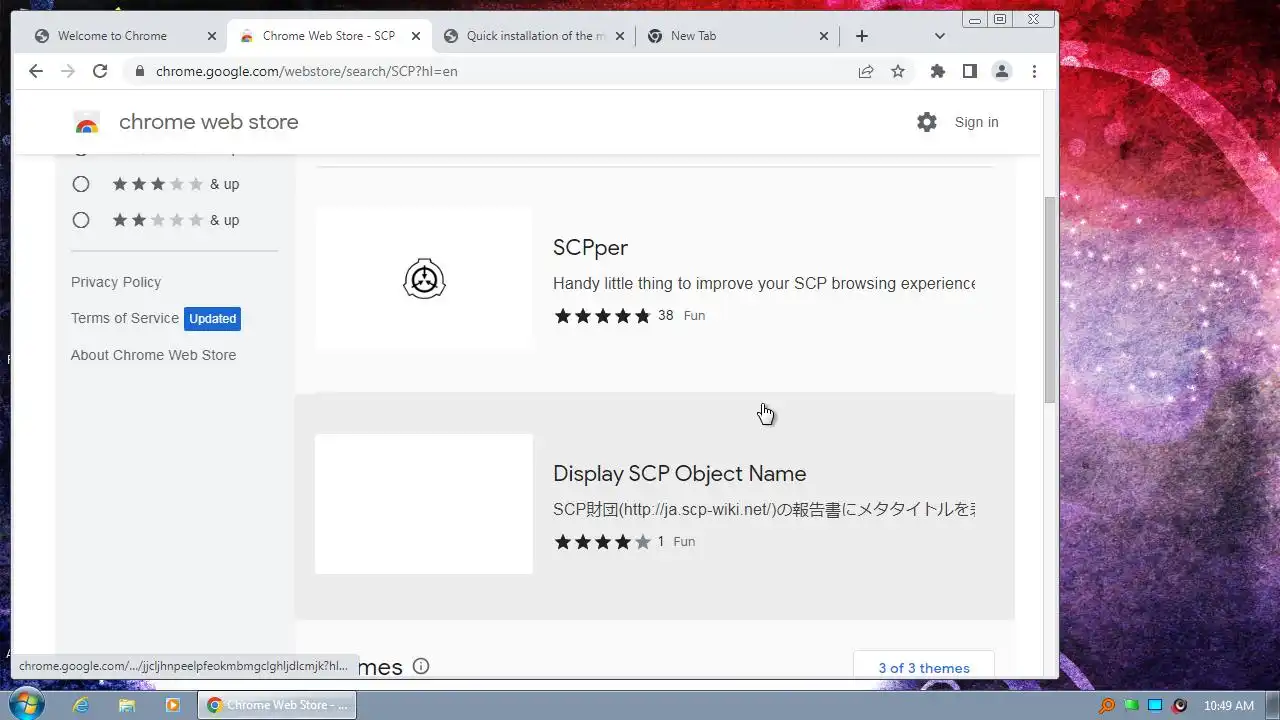Open Display SCP Object Name blank thumbnail
The image size is (1280, 720).
coord(424,504)
